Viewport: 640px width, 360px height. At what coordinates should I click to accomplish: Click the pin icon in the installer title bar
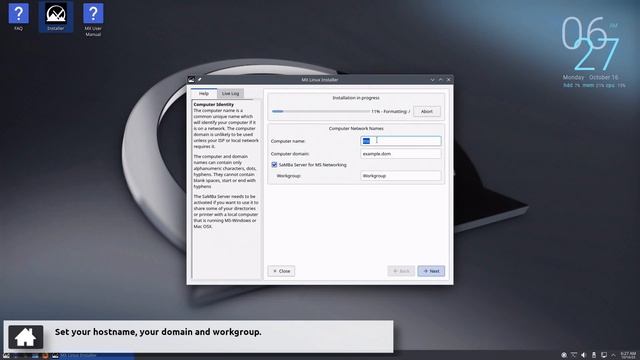pyautogui.click(x=200, y=80)
